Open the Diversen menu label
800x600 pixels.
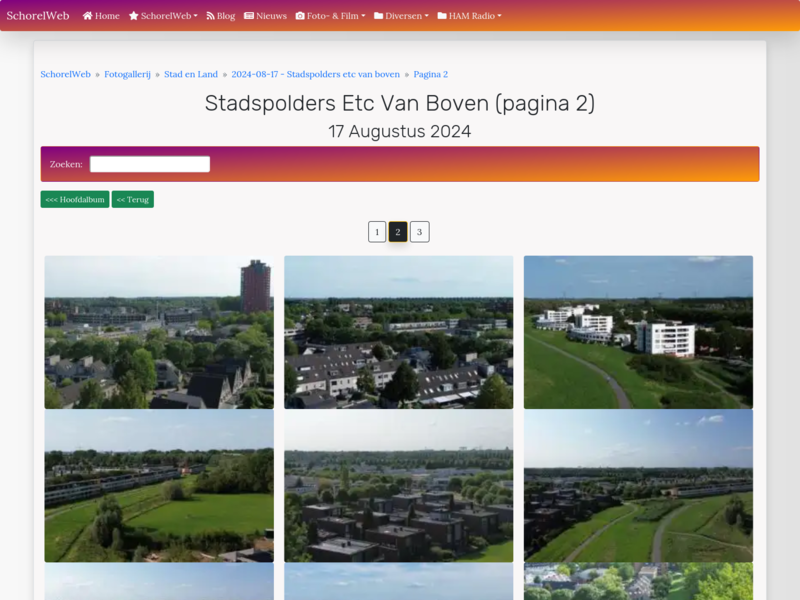[x=404, y=16]
